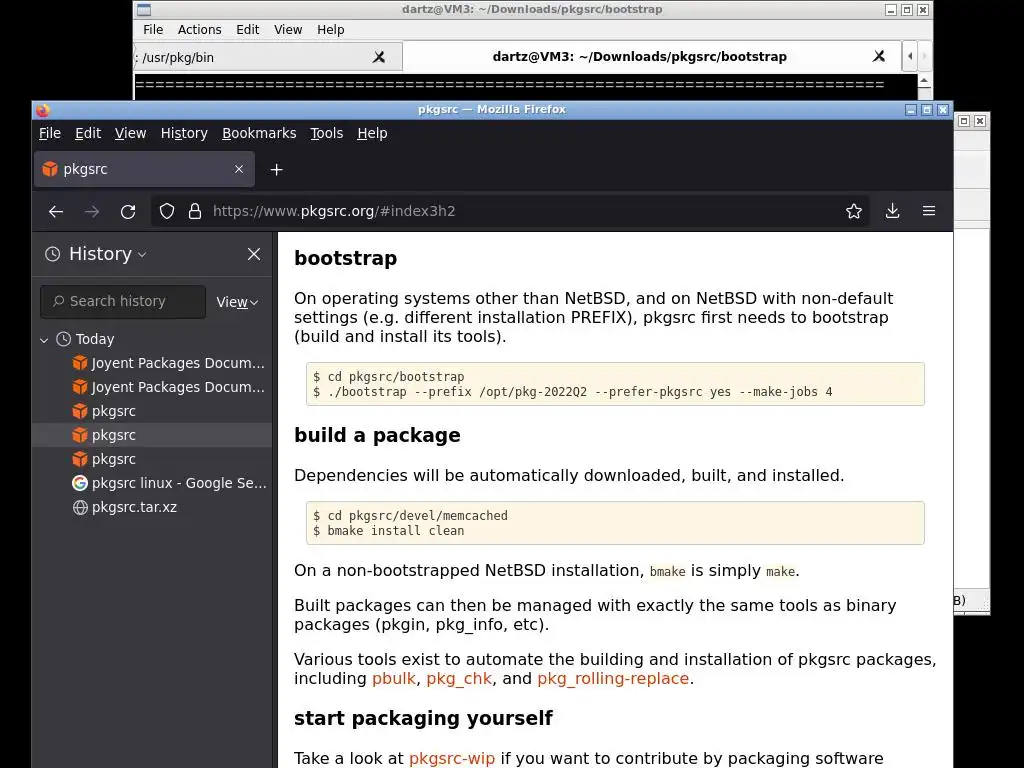Open the Edit menu in Firefox
Screen dimensions: 1024x768
click(x=88, y=133)
